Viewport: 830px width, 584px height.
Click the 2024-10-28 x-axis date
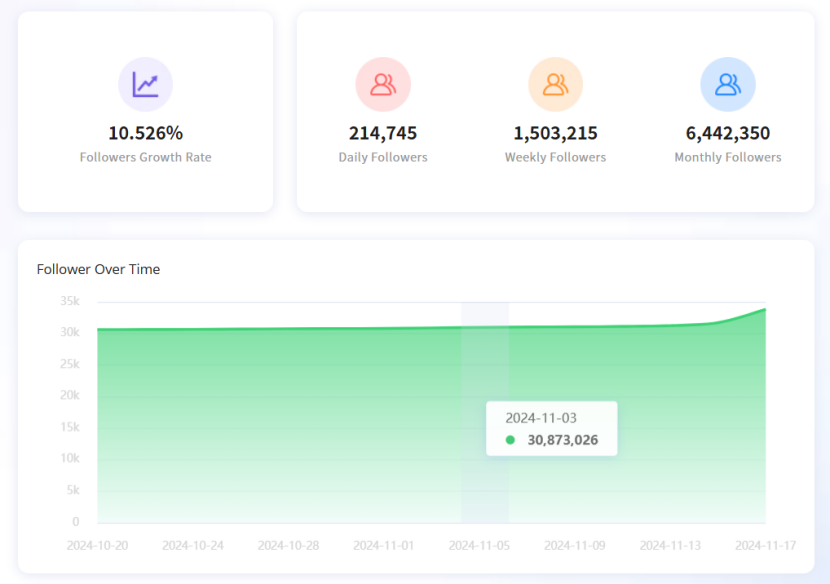288,545
